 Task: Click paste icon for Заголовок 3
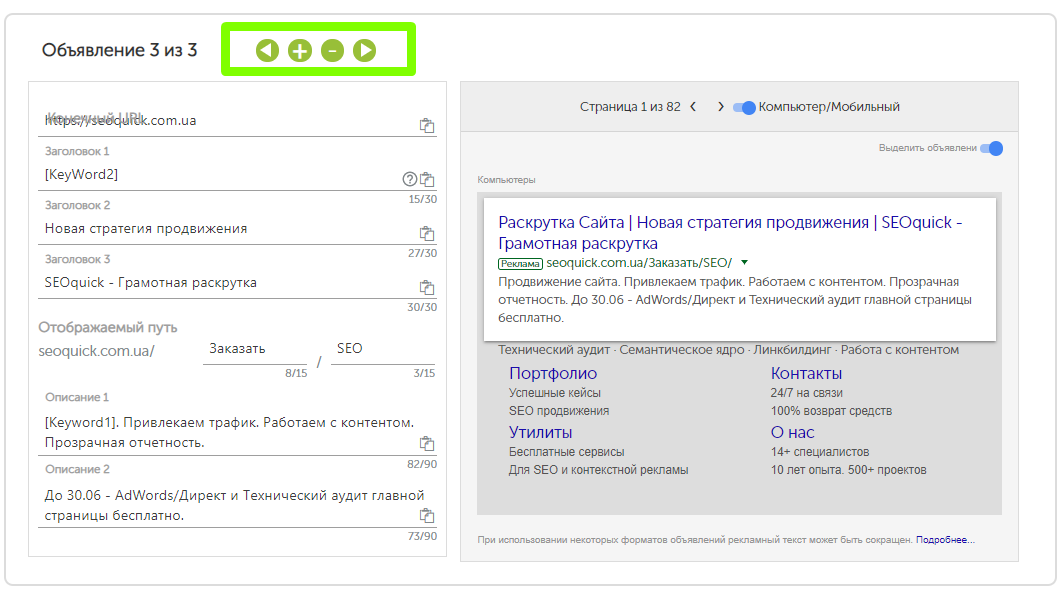(427, 287)
